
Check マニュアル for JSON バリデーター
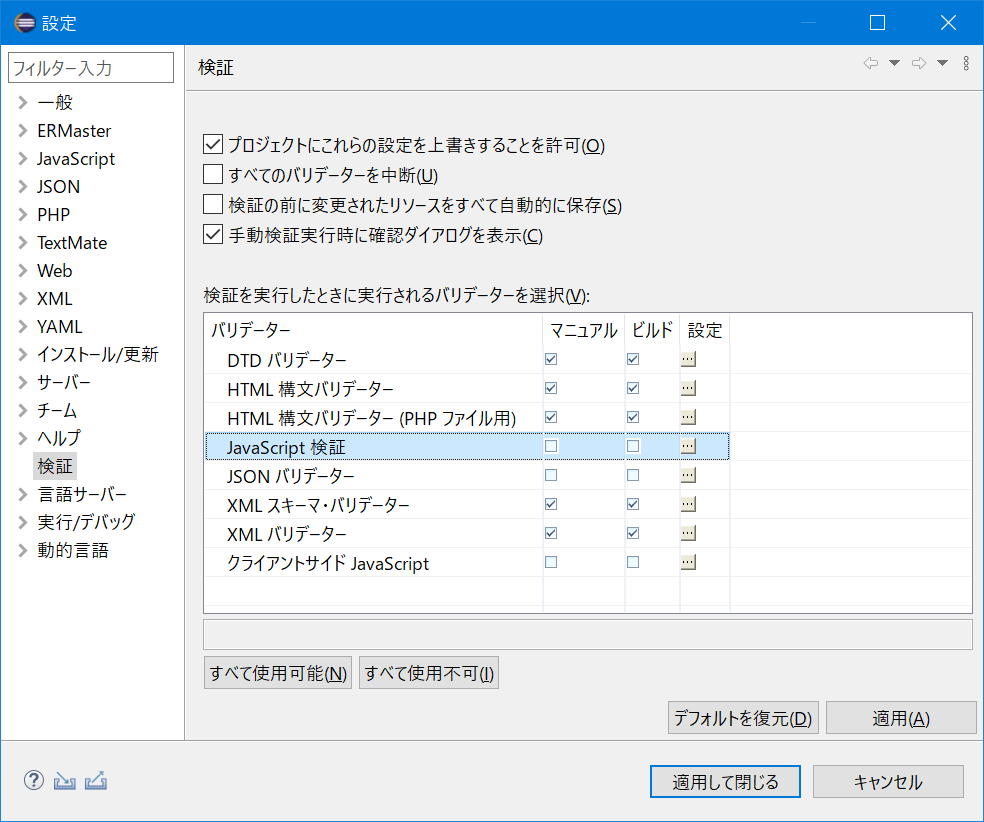pos(550,475)
